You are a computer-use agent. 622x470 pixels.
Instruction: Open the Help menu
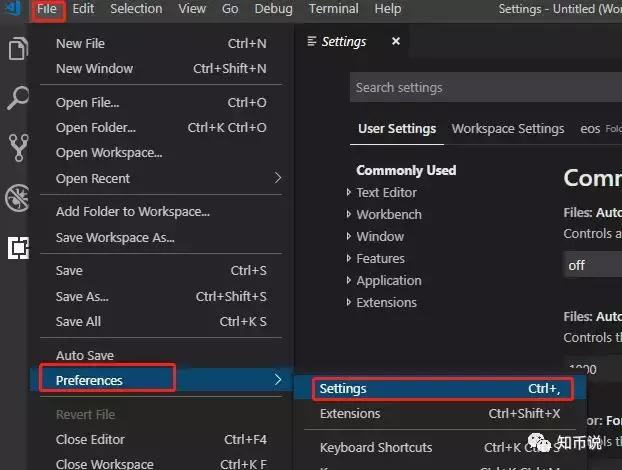(x=388, y=9)
